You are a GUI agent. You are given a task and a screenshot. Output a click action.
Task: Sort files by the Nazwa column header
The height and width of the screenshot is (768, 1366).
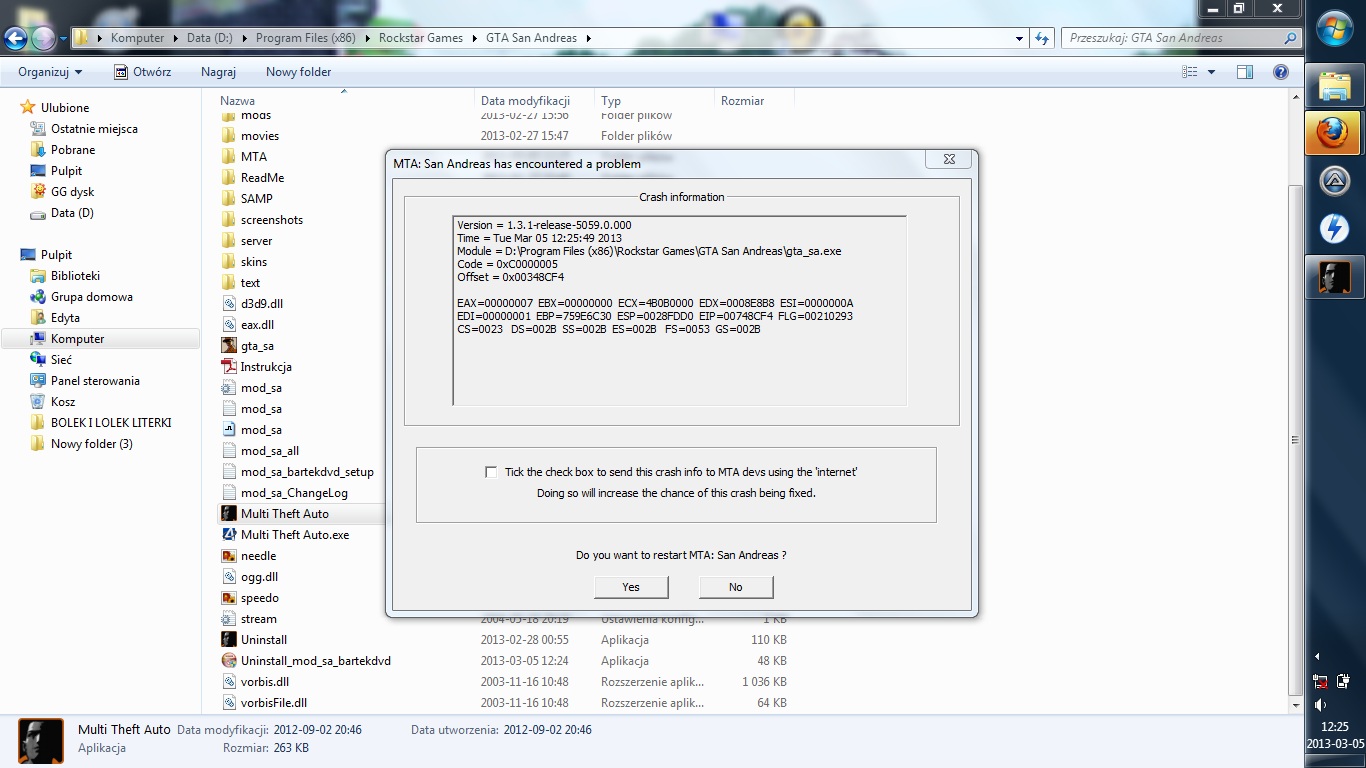346,100
